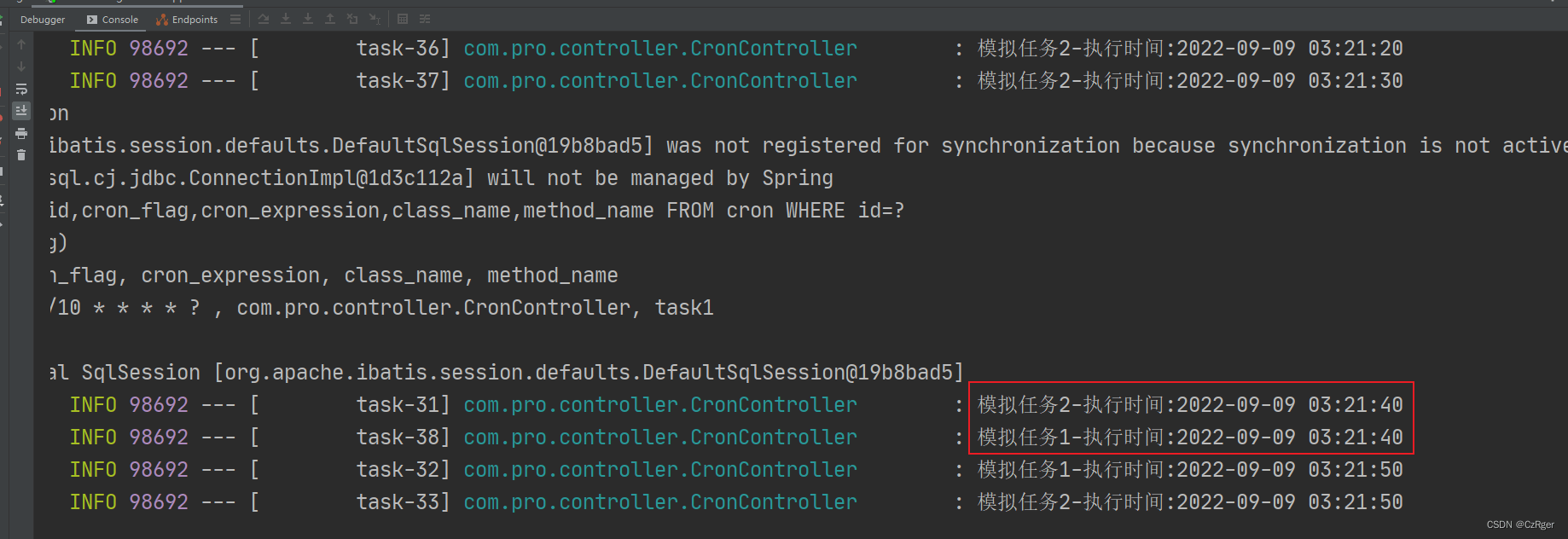Image resolution: width=1568 pixels, height=539 pixels.
Task: Click the Print console output icon
Action: point(21,133)
